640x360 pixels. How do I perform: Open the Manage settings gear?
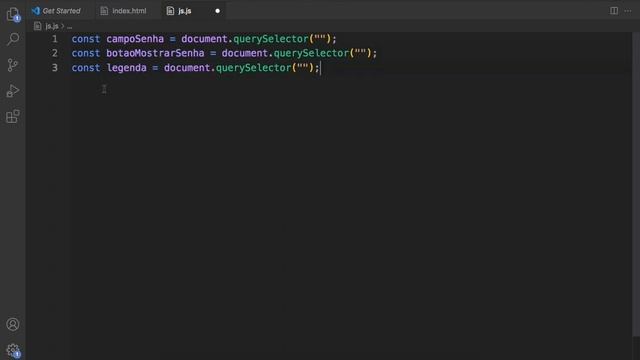[x=13, y=350]
